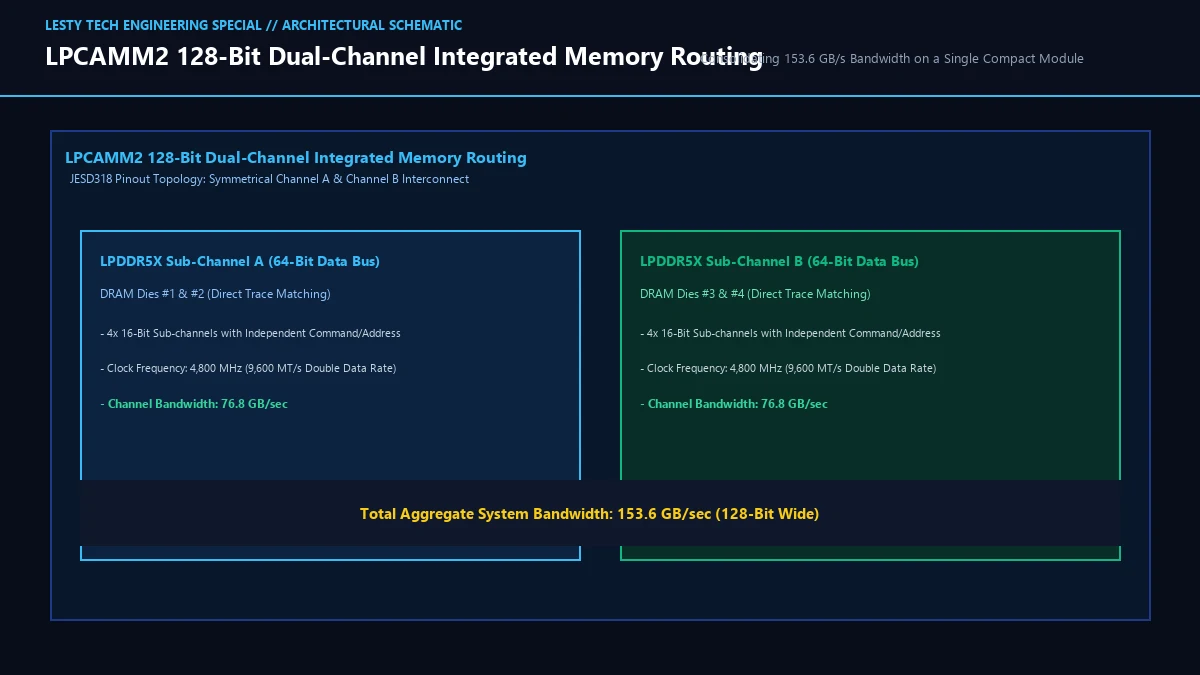Click Channel B 16-Bit Sub-channels bullet
Viewport: 1200px width, 675px height.
(x=790, y=333)
